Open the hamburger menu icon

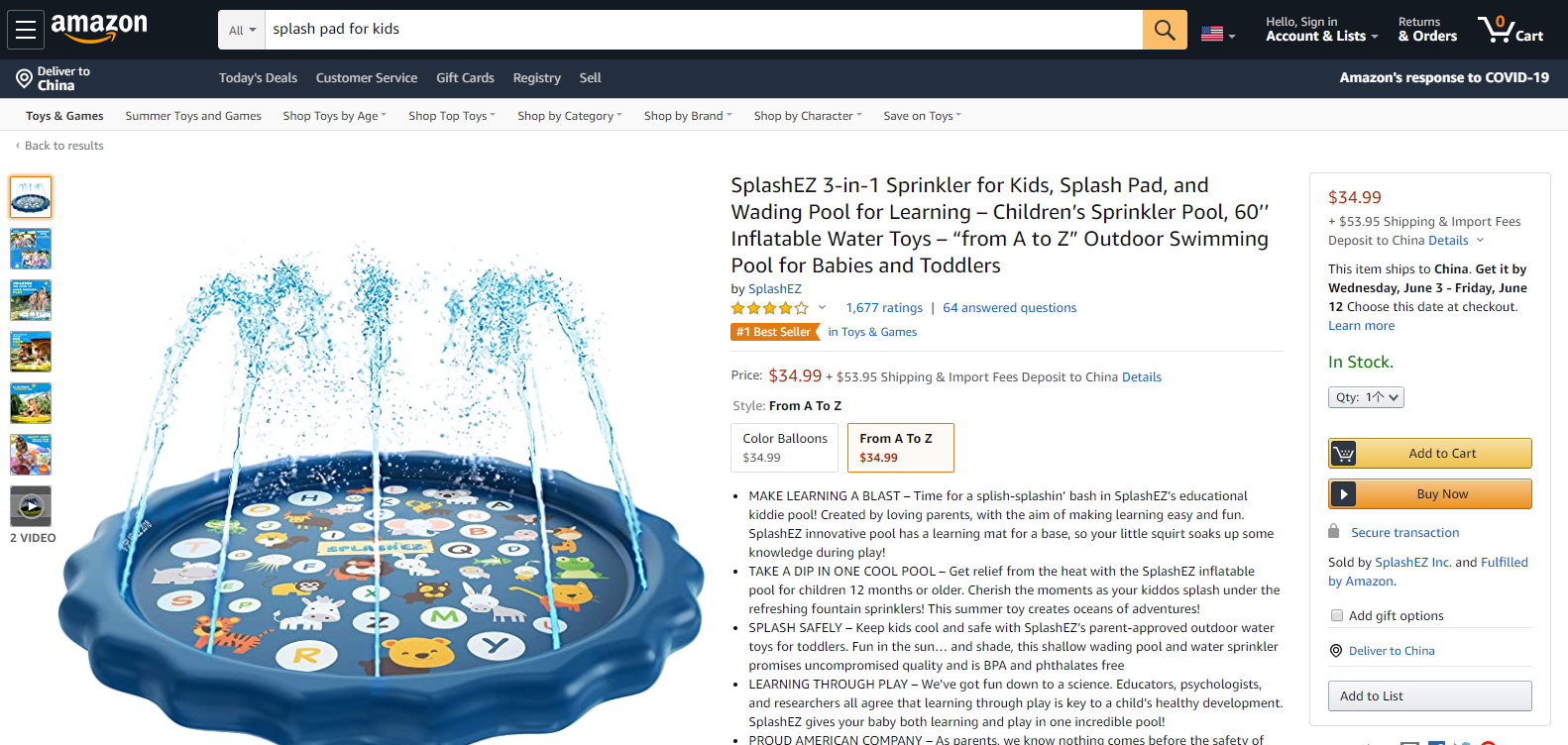[26, 30]
